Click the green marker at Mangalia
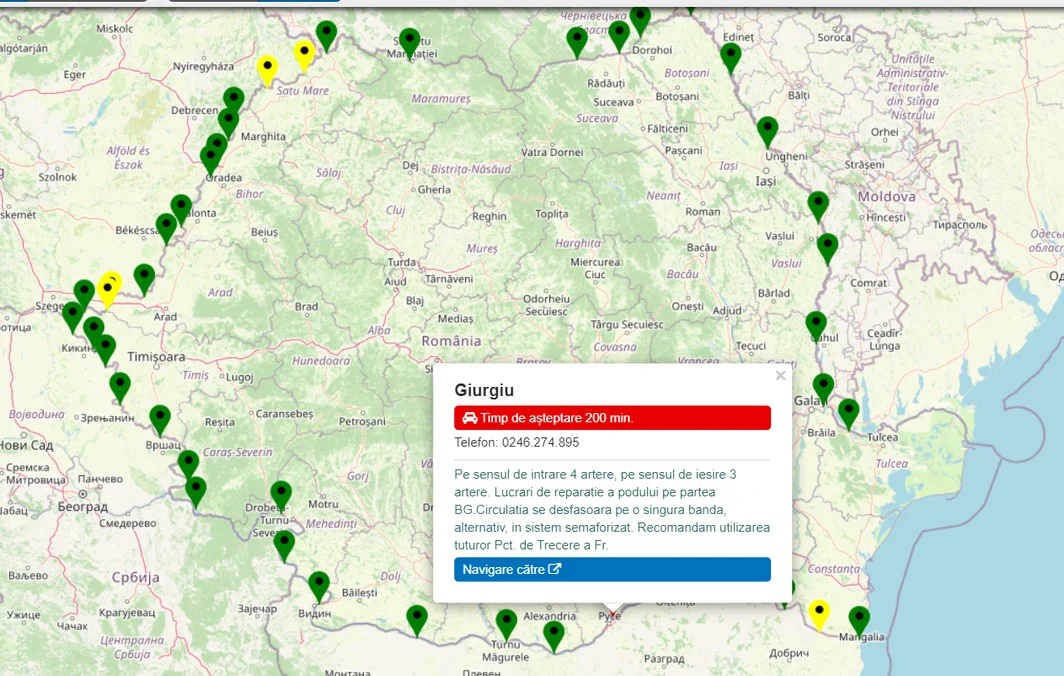1064x676 pixels. point(859,622)
